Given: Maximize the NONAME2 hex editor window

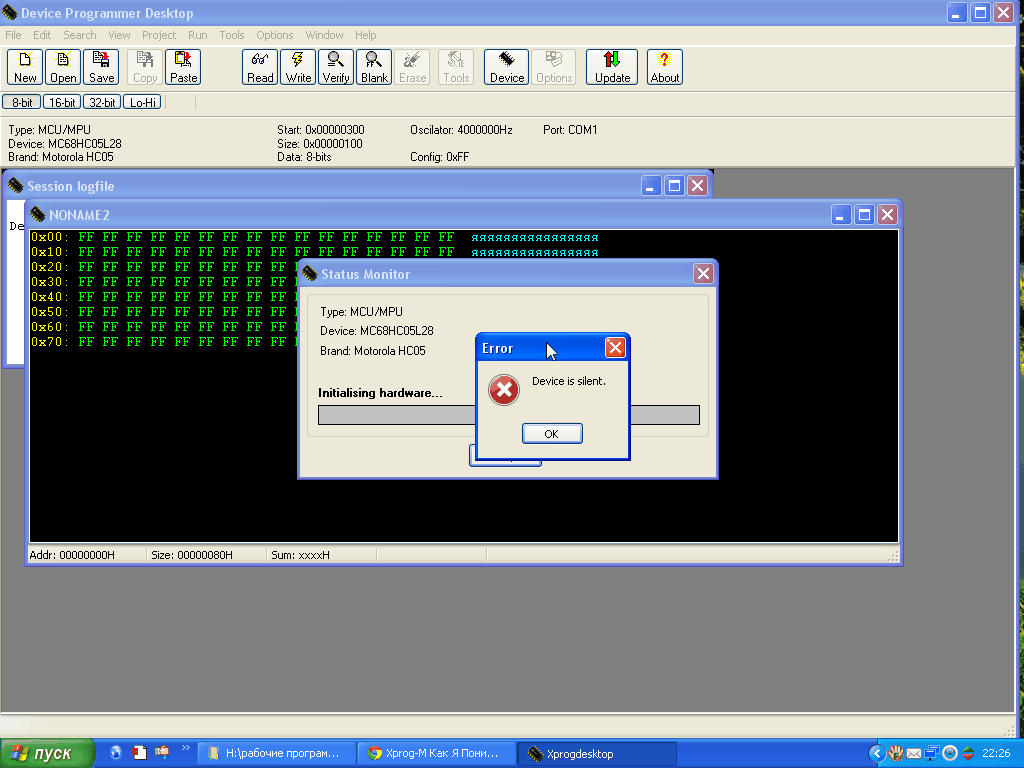Looking at the screenshot, I should [864, 215].
